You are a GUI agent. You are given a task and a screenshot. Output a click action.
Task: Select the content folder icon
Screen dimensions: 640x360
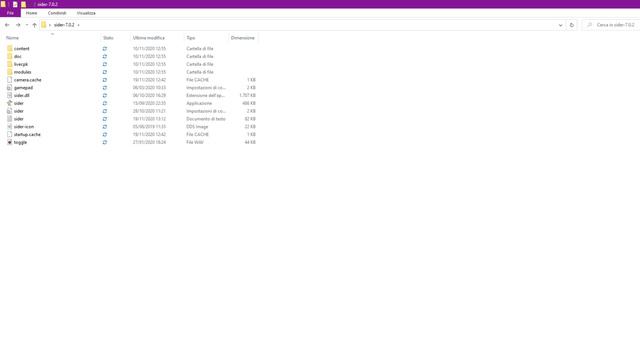(x=10, y=49)
